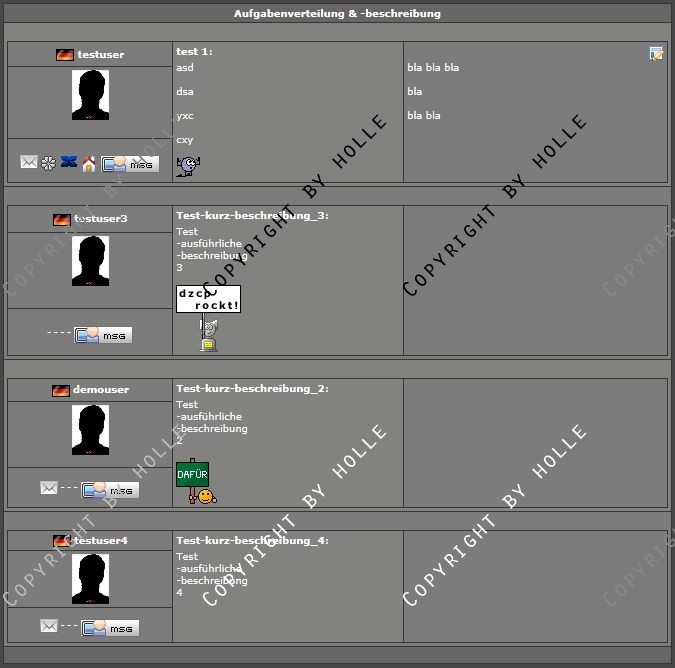This screenshot has width=675, height=668.
Task: Click the German flag next to demouser
Action: coord(61,390)
